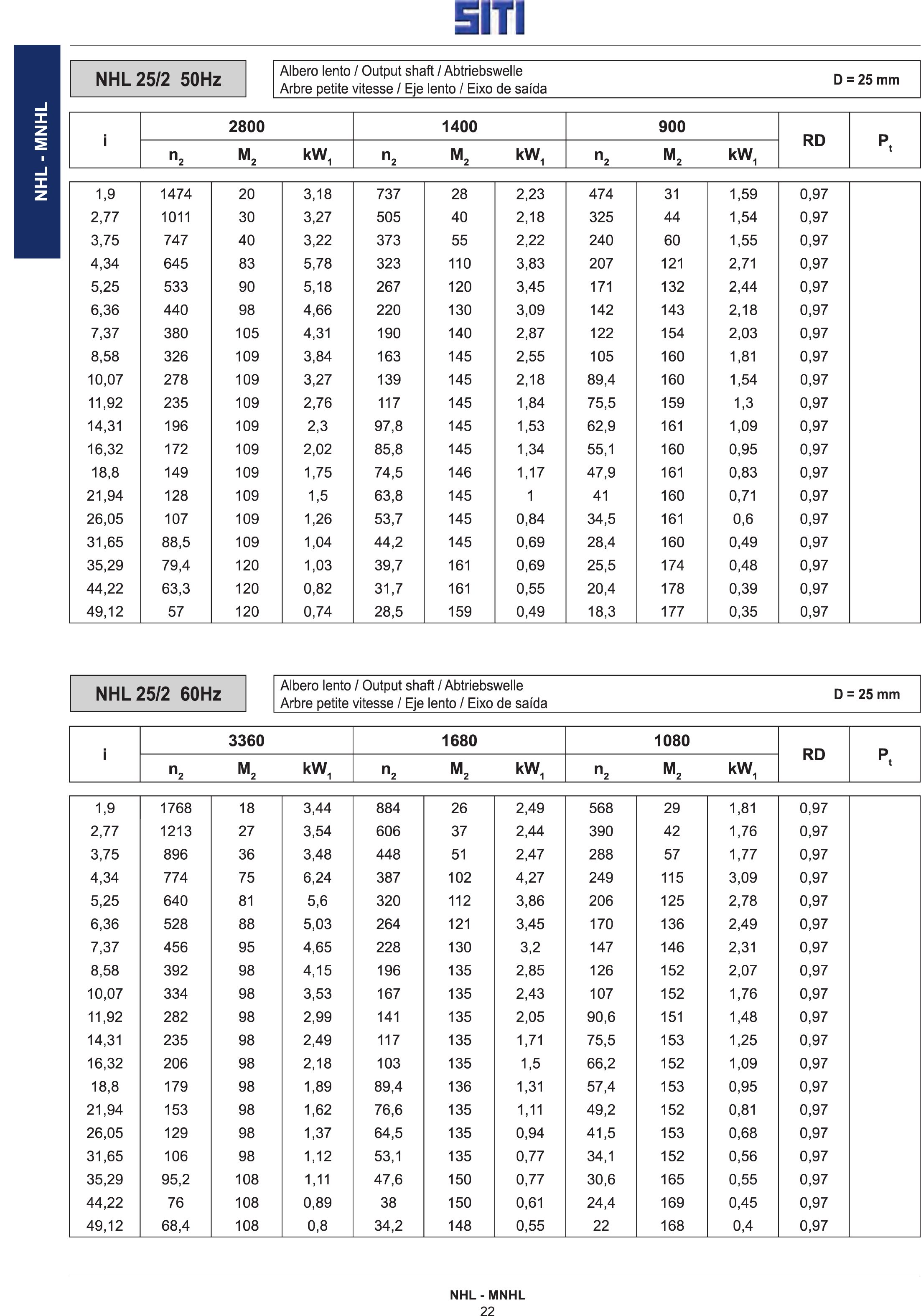Click ratio 10,07 in the 50Hz table
921x1316 pixels.
pos(105,380)
